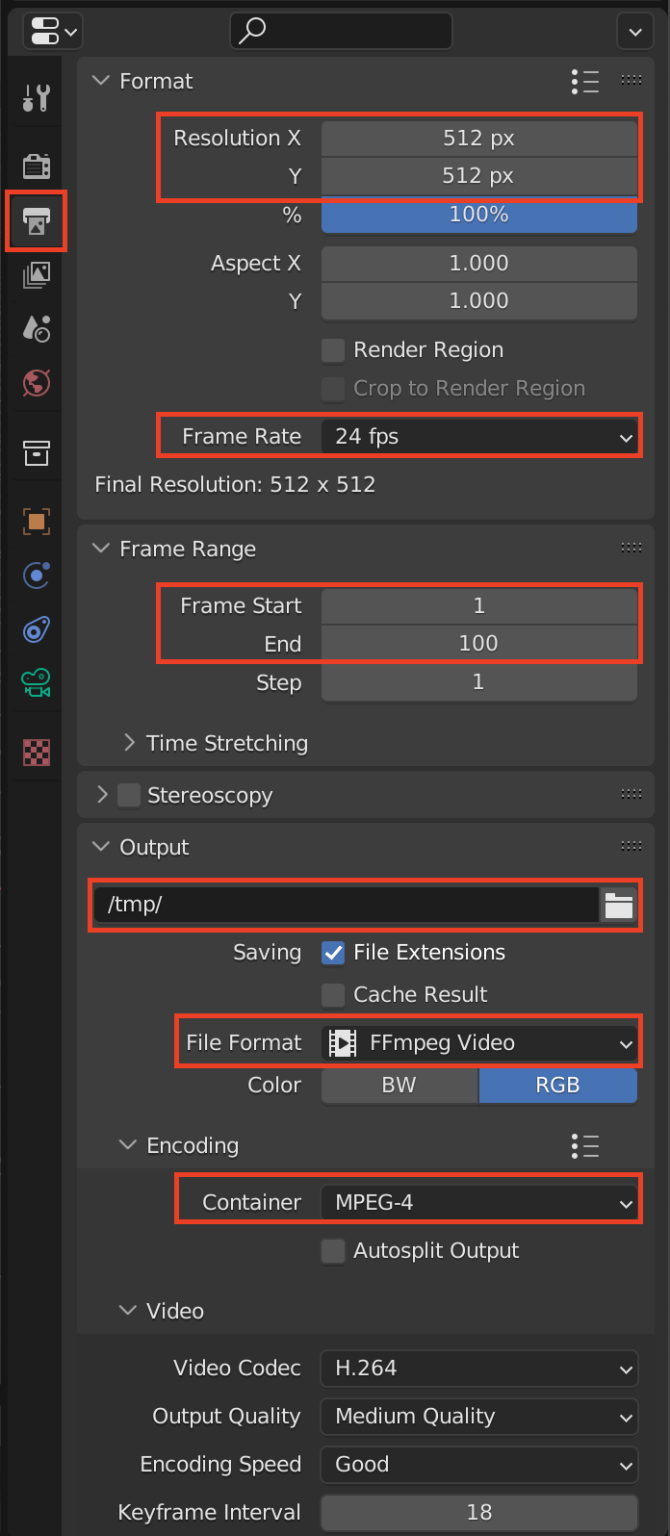Open Physics Properties
670x1536 pixels.
(x=36, y=630)
